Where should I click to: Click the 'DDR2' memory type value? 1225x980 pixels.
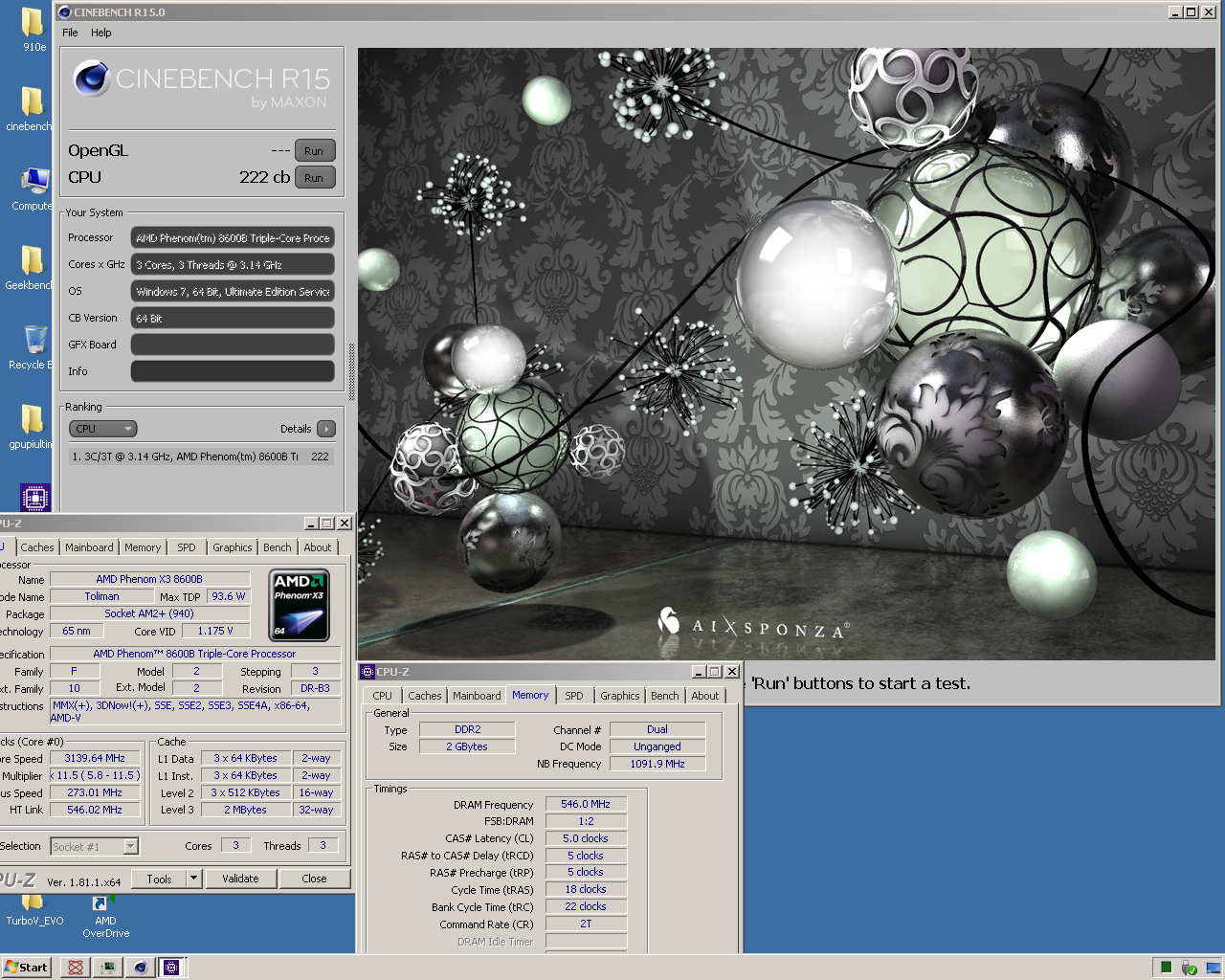[x=468, y=729]
